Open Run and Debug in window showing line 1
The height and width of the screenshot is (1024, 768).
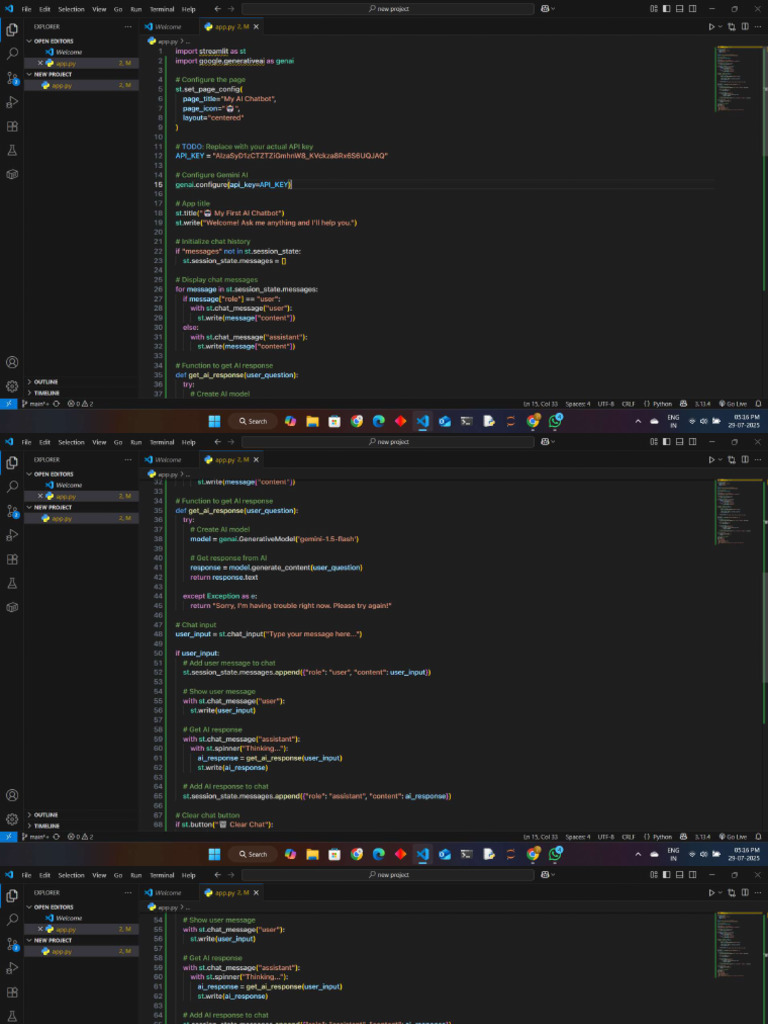click(x=12, y=102)
